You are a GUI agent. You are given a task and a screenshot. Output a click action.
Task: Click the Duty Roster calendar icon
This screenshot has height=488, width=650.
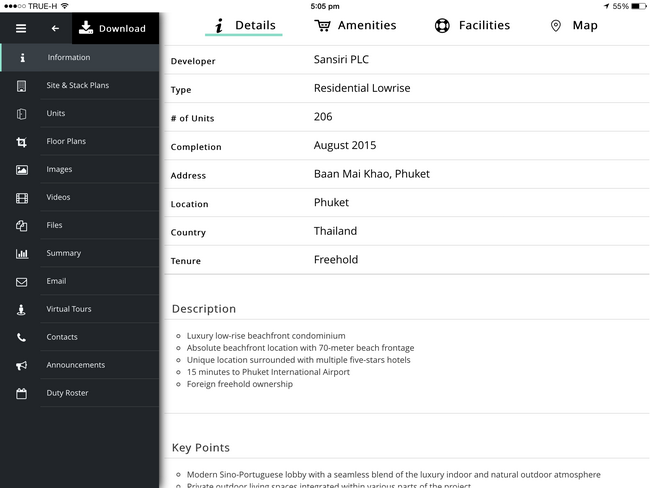(x=22, y=393)
